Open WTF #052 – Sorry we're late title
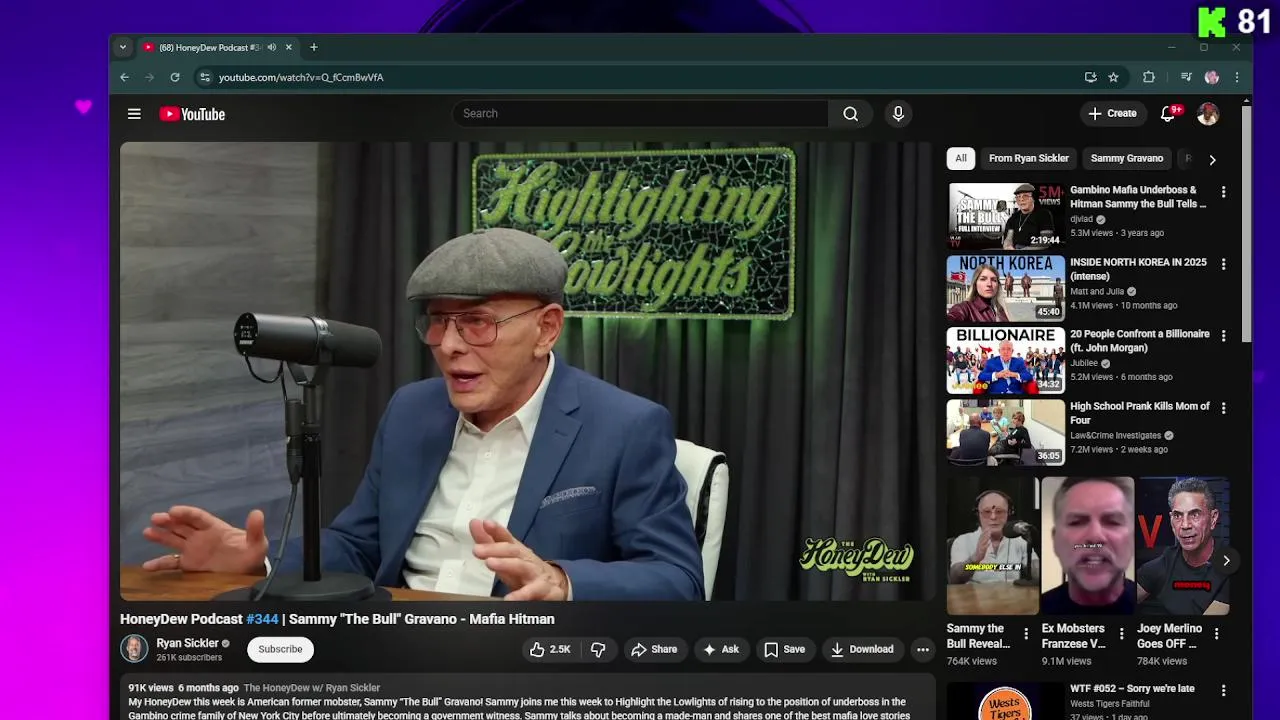Screen dimensions: 1280x720 pos(1132,689)
